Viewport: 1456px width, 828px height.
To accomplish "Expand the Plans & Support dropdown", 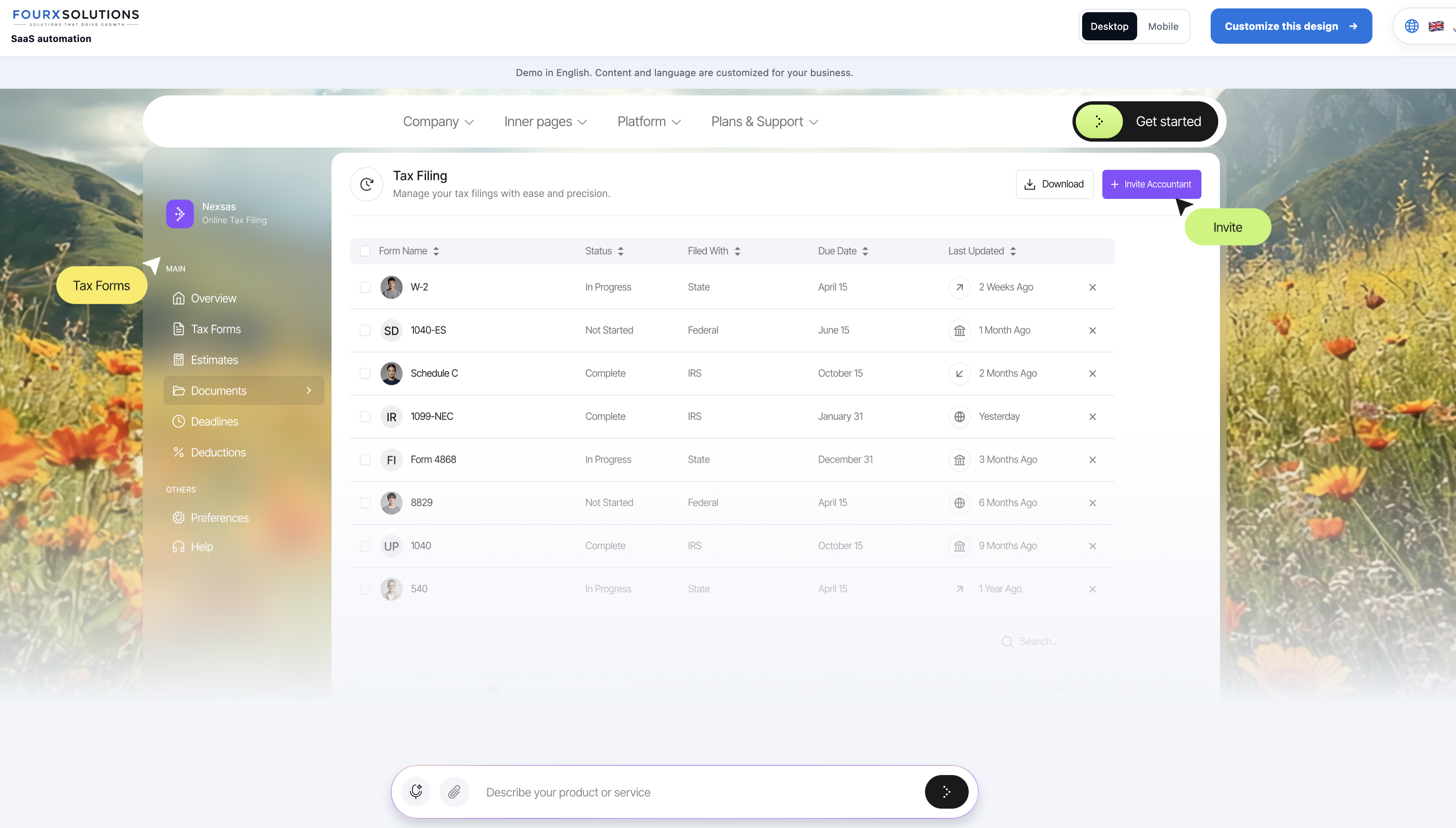I will click(x=765, y=122).
